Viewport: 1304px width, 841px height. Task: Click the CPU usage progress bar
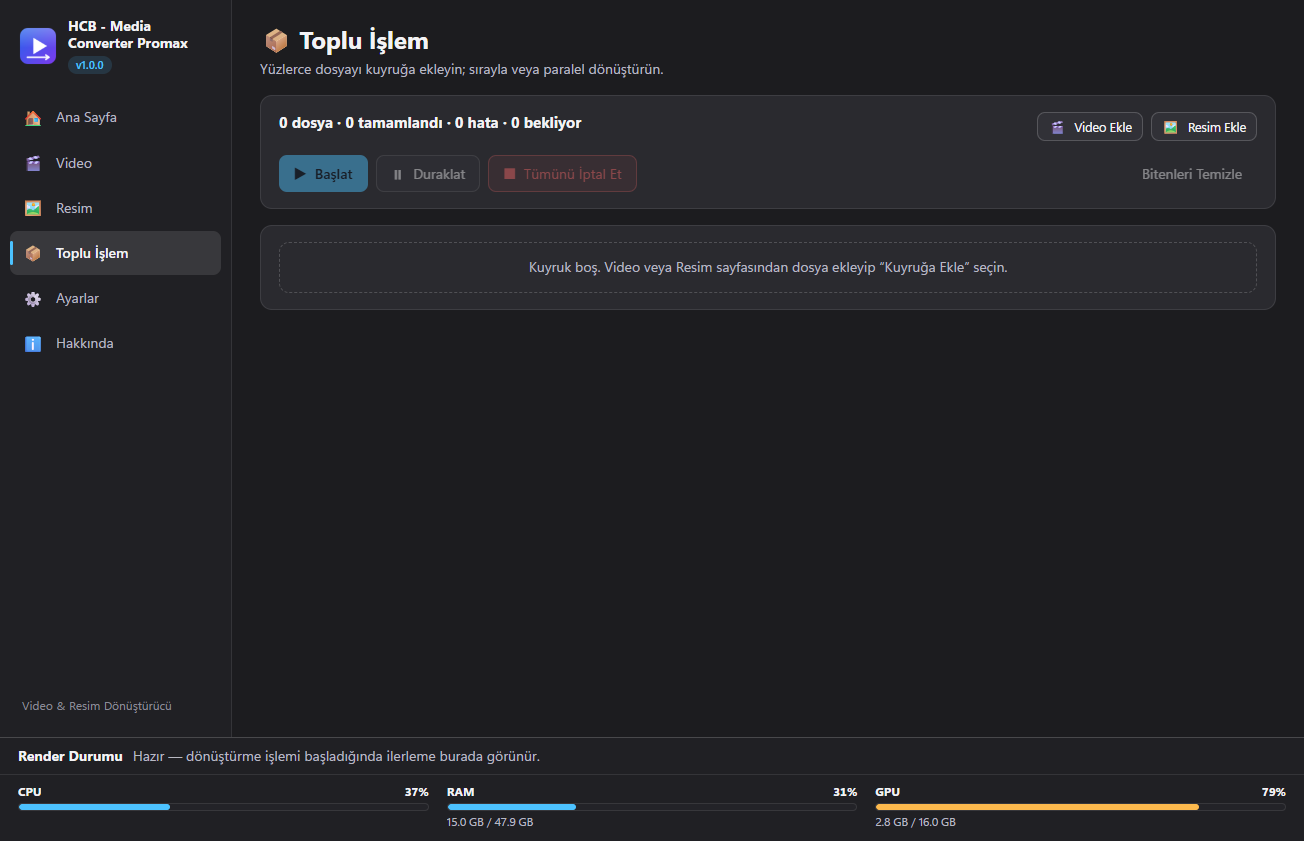[x=223, y=807]
